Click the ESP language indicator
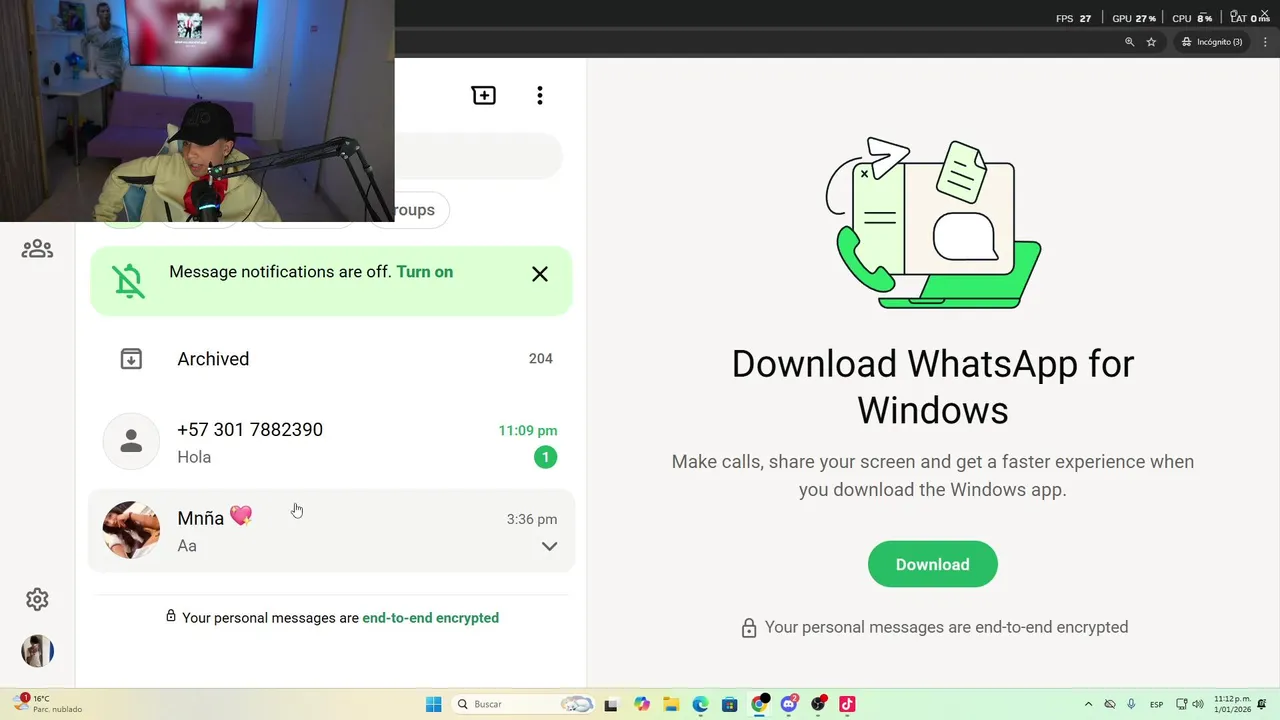Image resolution: width=1280 pixels, height=720 pixels. tap(1156, 704)
